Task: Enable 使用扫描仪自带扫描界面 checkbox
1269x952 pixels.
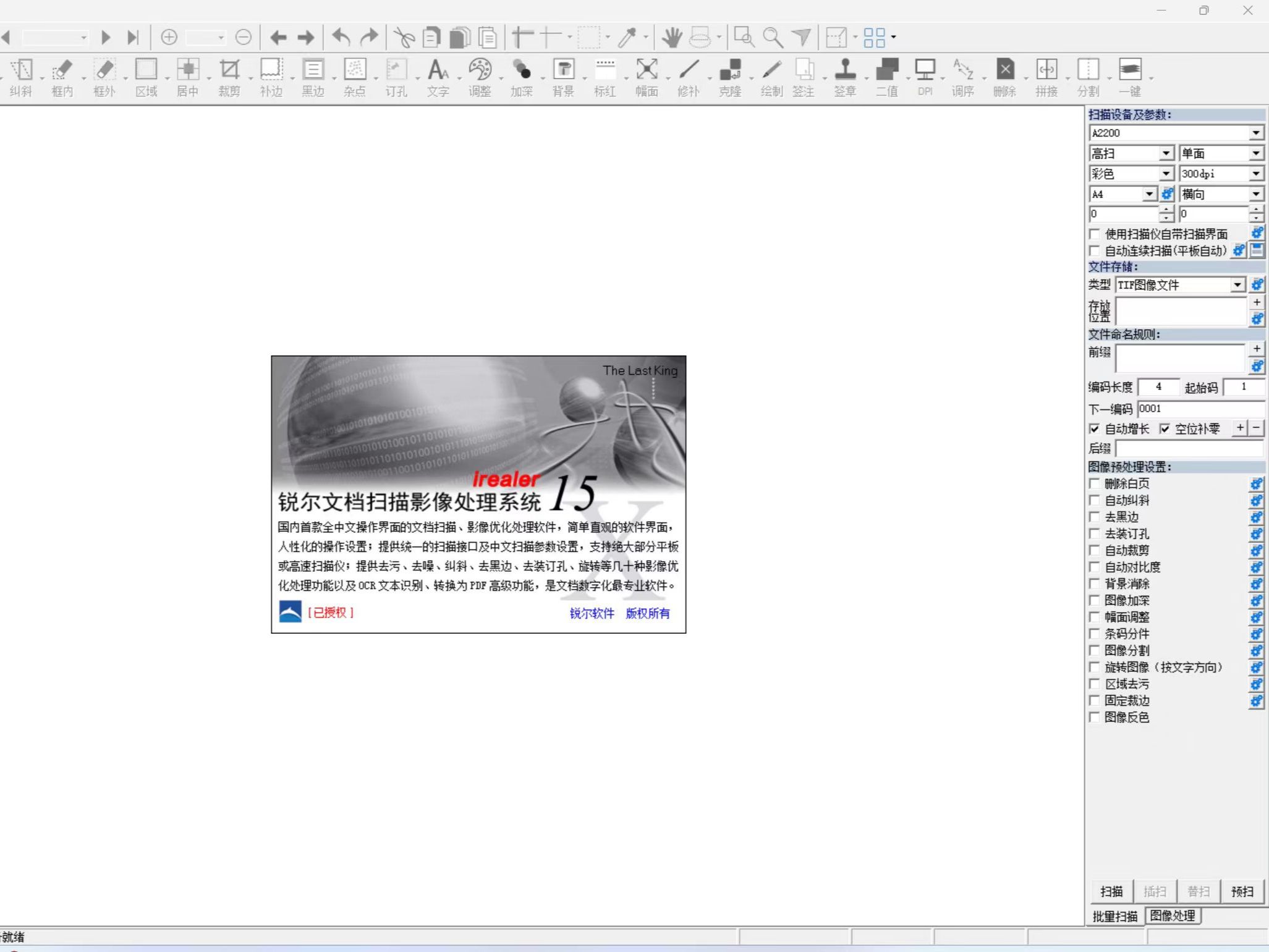Action: [1095, 234]
